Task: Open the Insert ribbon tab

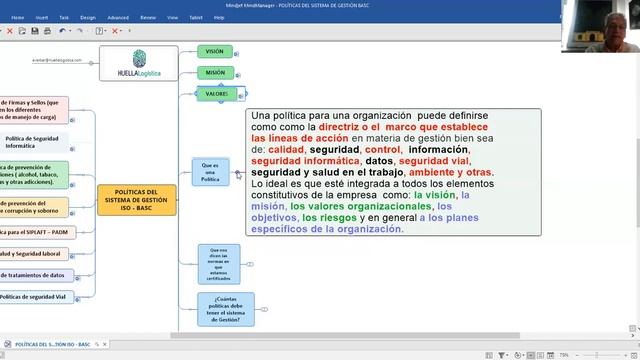Action: tap(42, 18)
